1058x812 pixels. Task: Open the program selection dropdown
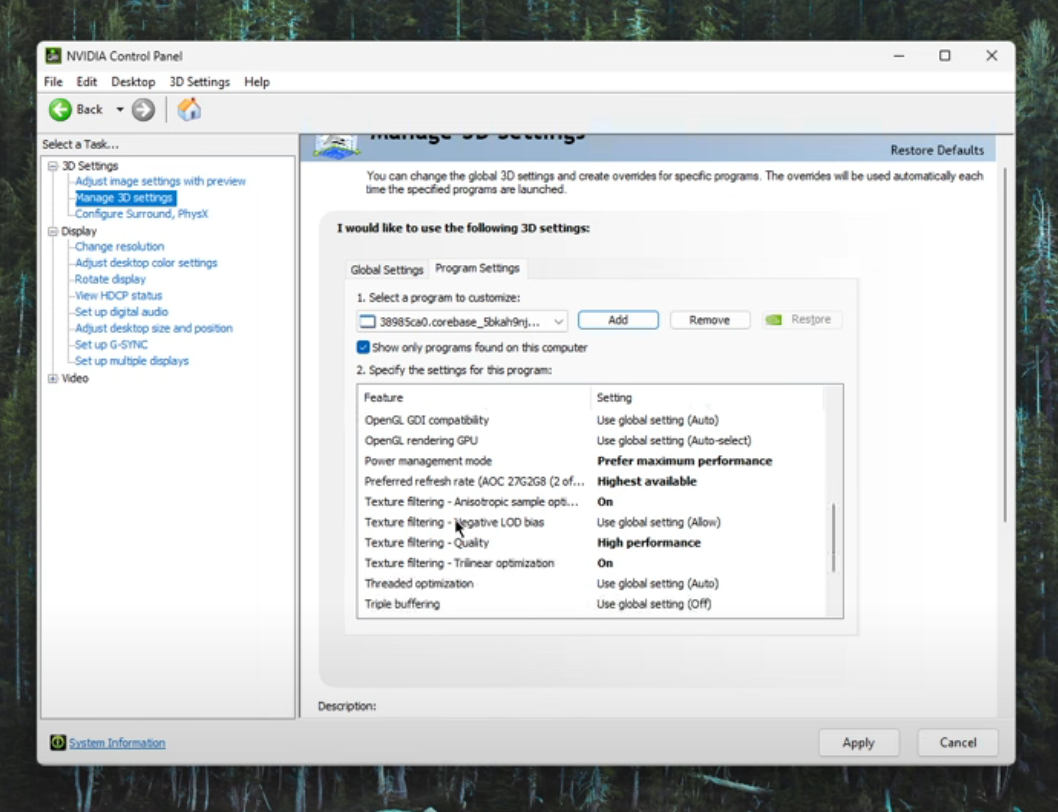(462, 321)
